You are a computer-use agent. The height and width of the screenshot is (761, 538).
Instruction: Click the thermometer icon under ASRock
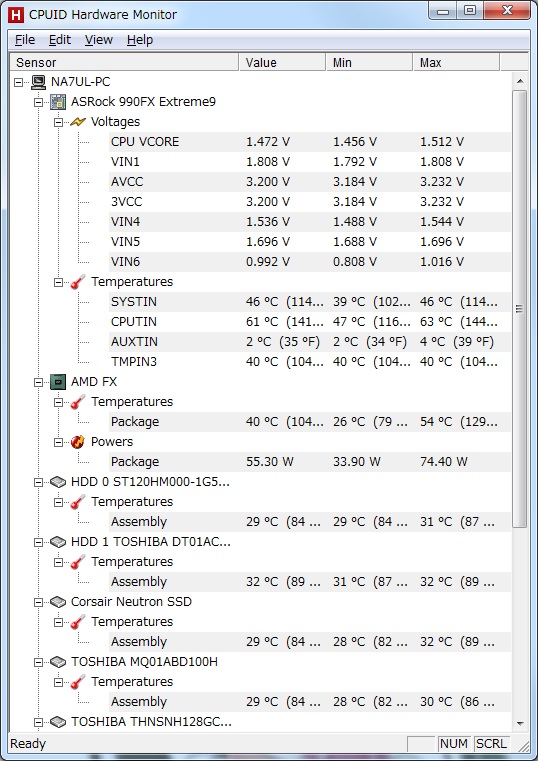[78, 282]
